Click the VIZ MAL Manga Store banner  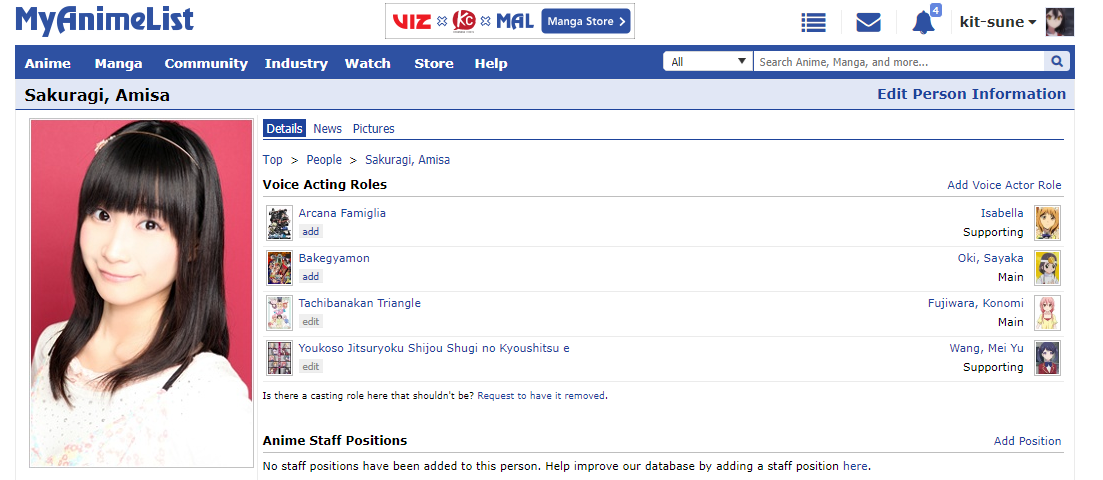point(510,21)
